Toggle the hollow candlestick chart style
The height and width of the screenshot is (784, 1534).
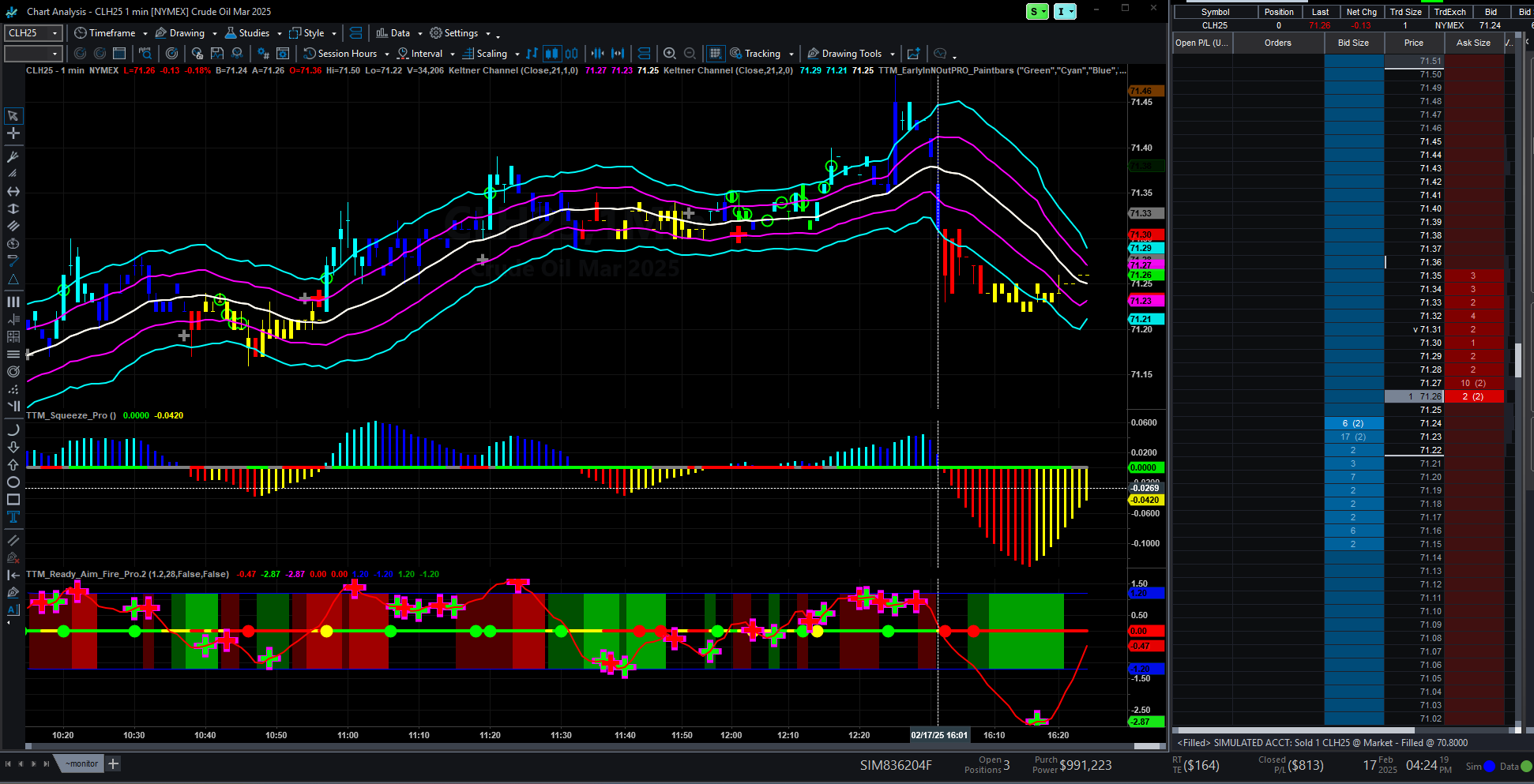pyautogui.click(x=572, y=54)
